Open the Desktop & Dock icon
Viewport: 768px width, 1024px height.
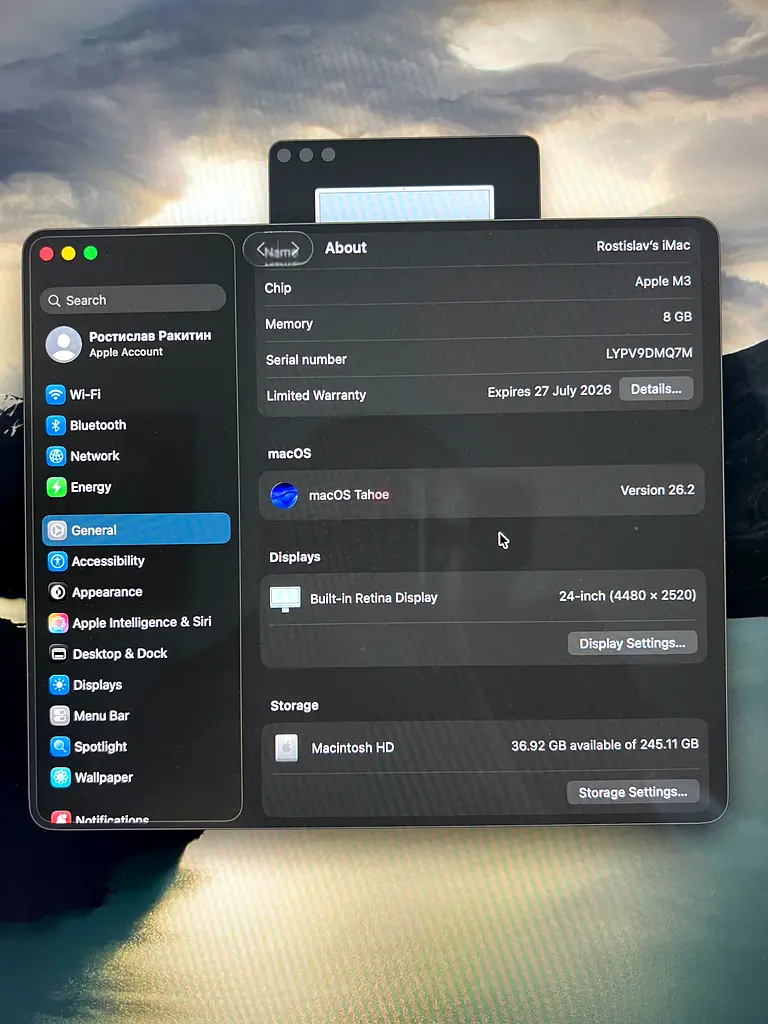59,654
